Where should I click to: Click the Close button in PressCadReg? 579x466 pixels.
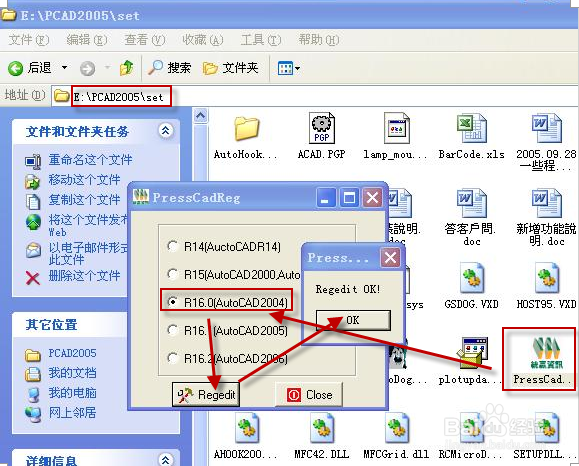tap(309, 395)
